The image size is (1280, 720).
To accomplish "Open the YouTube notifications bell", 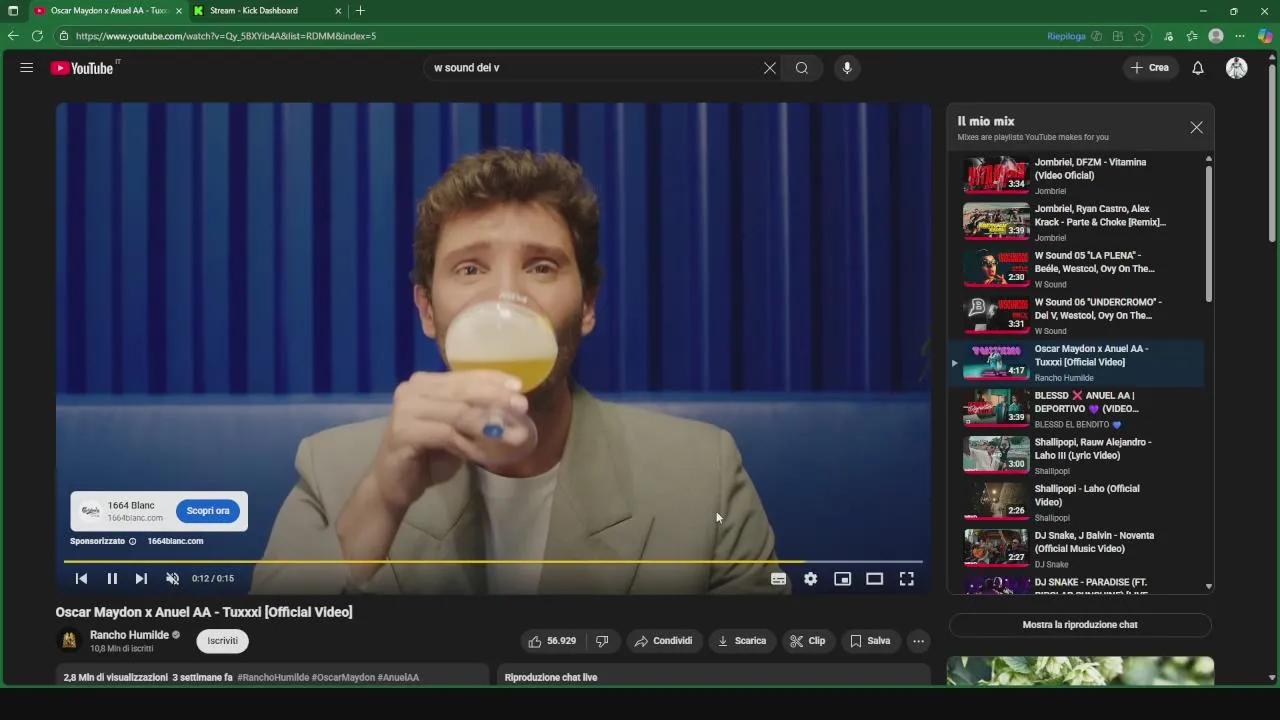I will pyautogui.click(x=1198, y=68).
